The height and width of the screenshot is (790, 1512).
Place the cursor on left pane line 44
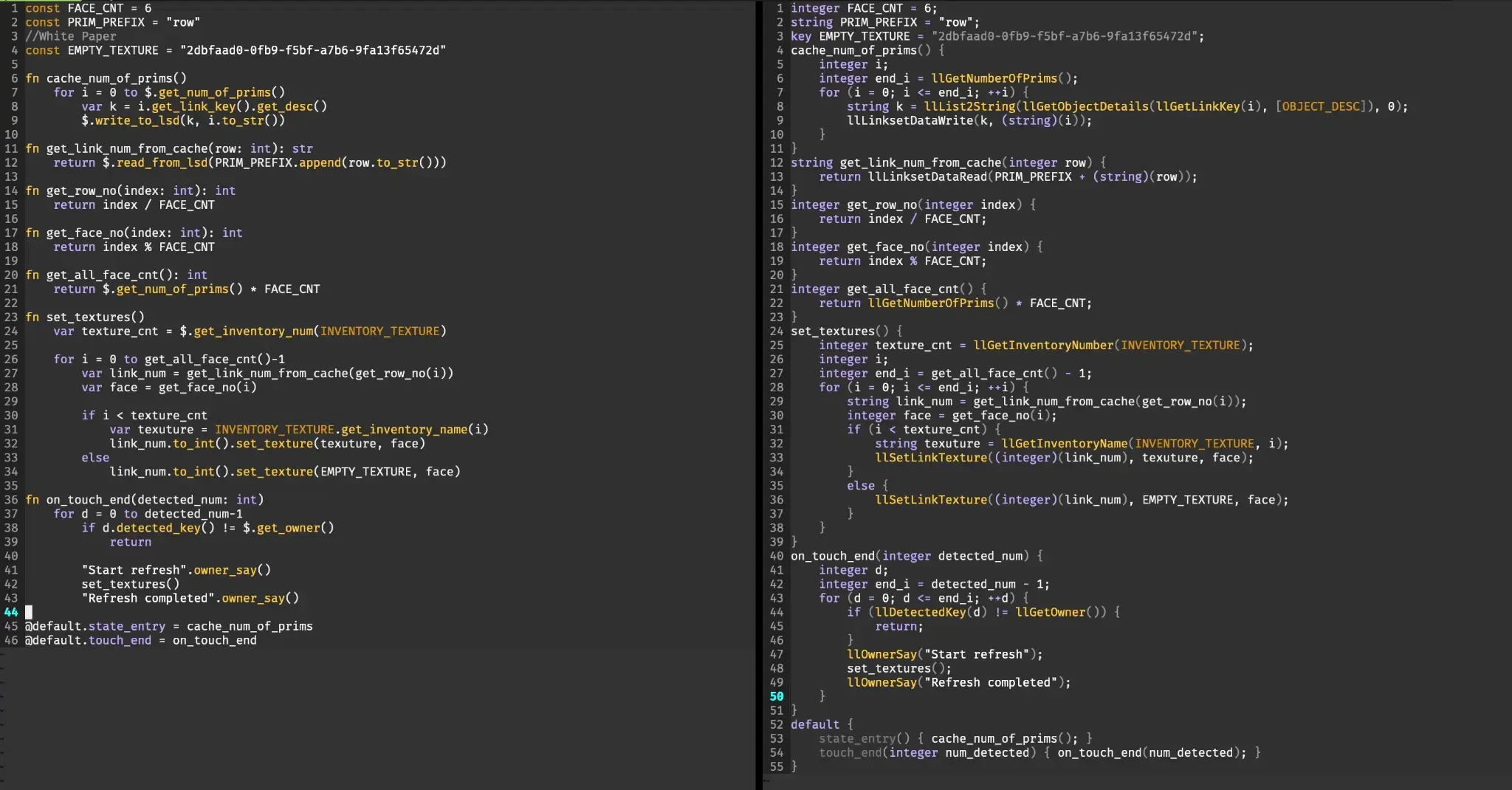tap(29, 611)
